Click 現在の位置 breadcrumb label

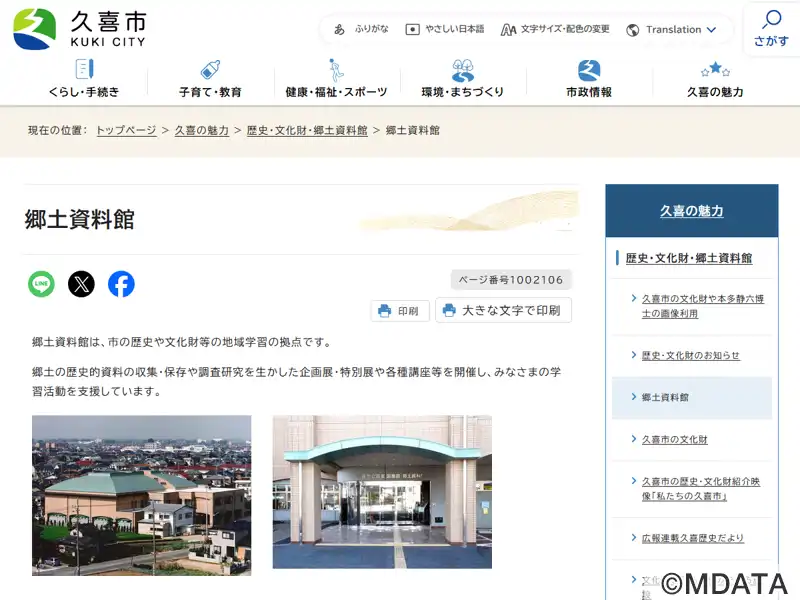pos(58,131)
